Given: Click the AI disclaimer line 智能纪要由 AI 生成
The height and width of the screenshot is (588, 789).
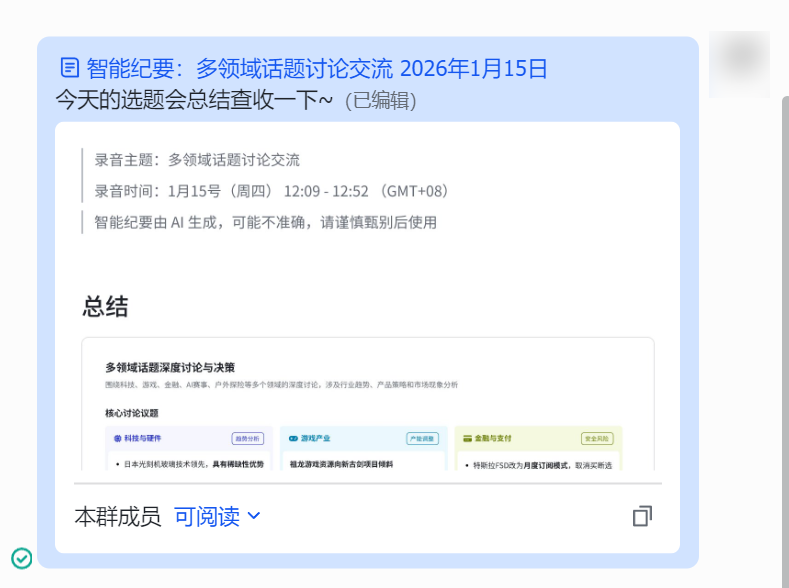Looking at the screenshot, I should [x=265, y=222].
